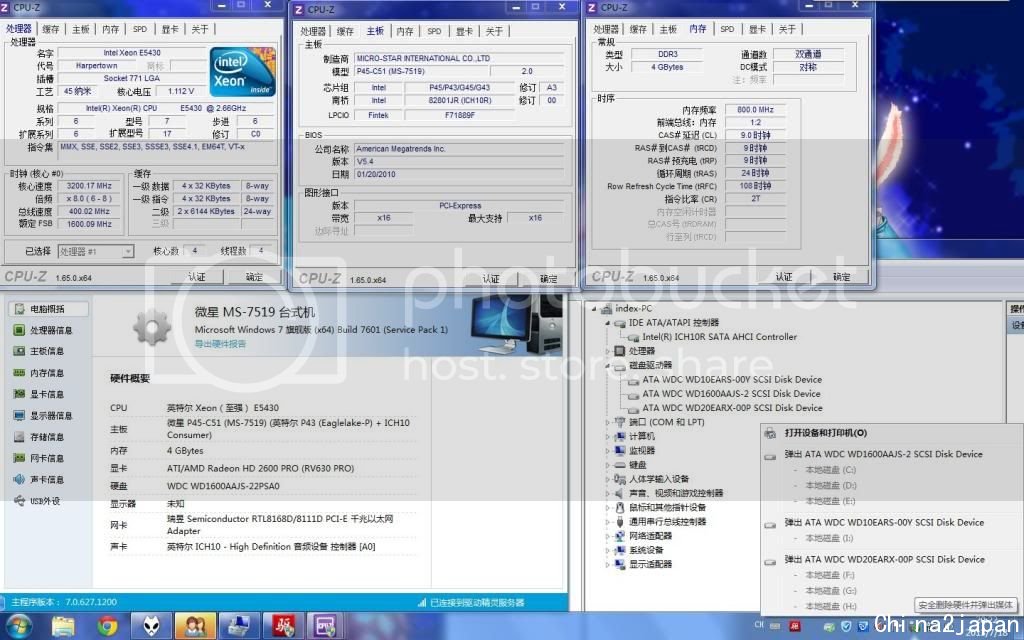Click the chip icon for 处理器 in device tree
Screen dimensions: 1024x640
pyautogui.click(x=620, y=351)
